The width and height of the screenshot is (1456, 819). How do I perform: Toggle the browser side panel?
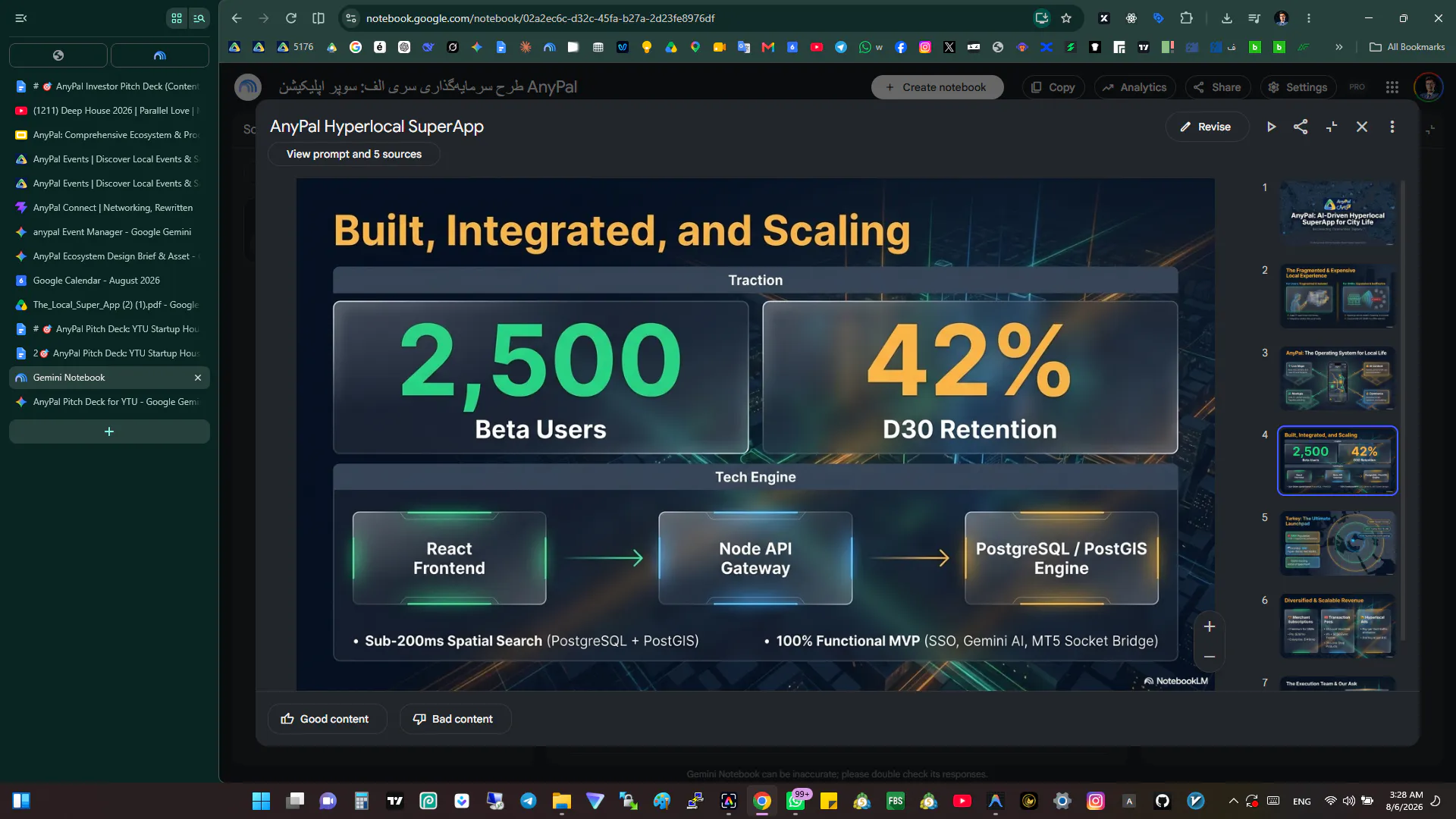(318, 18)
